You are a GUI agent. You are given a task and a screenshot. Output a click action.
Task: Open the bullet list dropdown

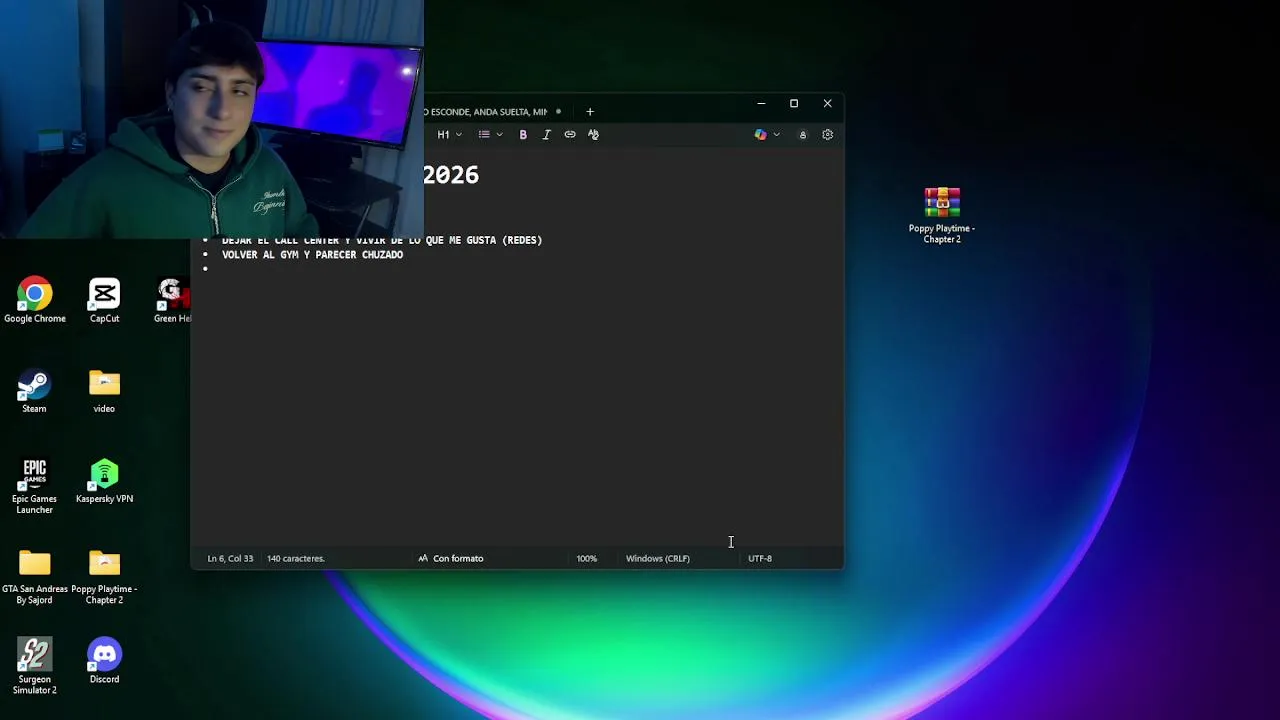point(490,135)
